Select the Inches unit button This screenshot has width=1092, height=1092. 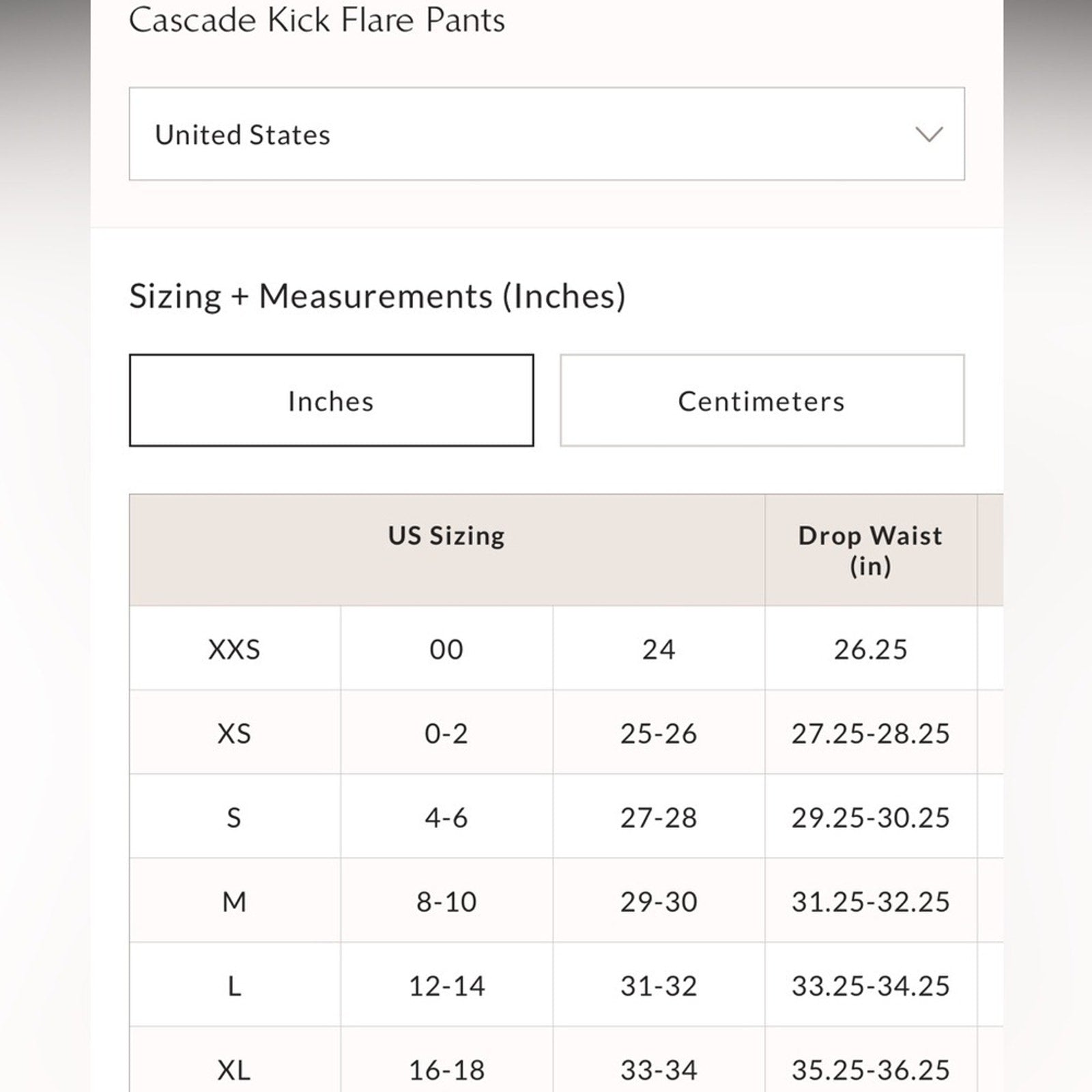click(x=331, y=401)
